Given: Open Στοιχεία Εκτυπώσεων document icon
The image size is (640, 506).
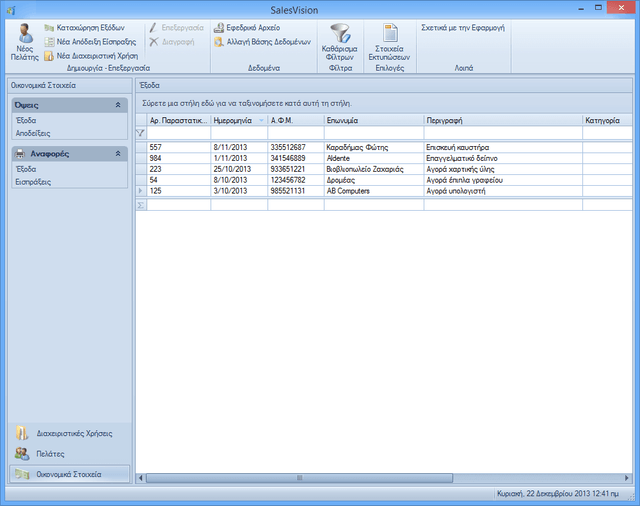Looking at the screenshot, I should (390, 33).
